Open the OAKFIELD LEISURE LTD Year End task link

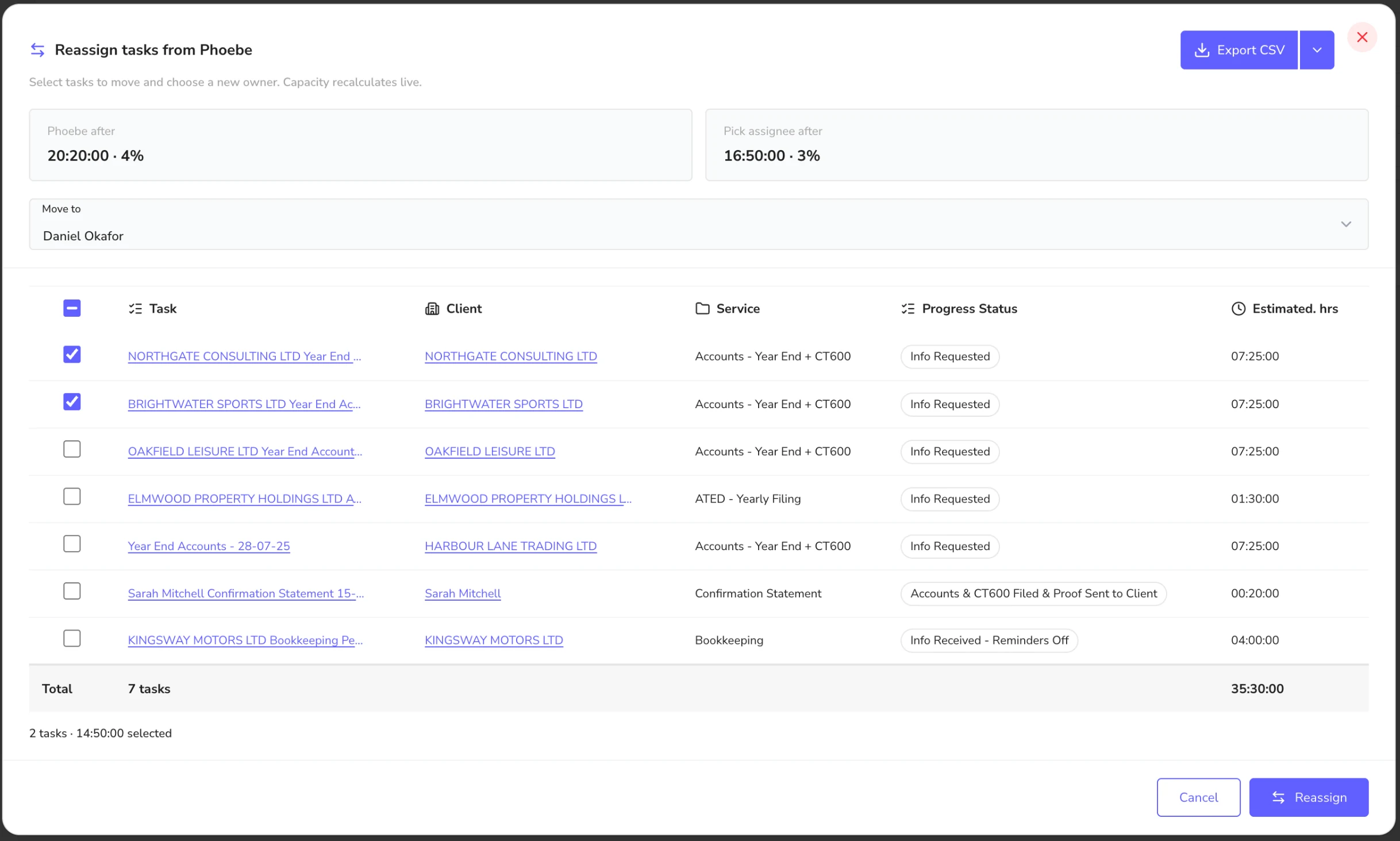[x=245, y=451]
